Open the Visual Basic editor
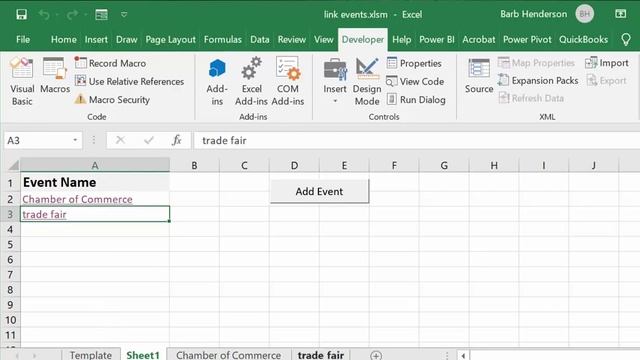 click(x=22, y=82)
